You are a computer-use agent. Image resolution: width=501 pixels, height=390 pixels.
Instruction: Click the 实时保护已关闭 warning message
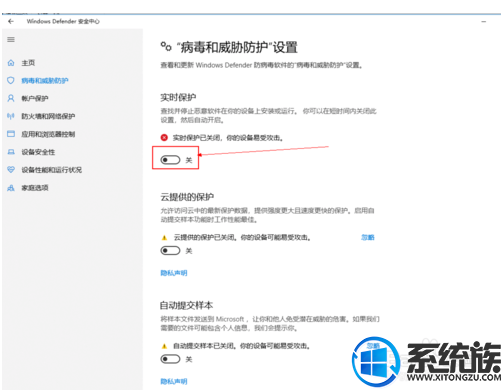click(228, 138)
